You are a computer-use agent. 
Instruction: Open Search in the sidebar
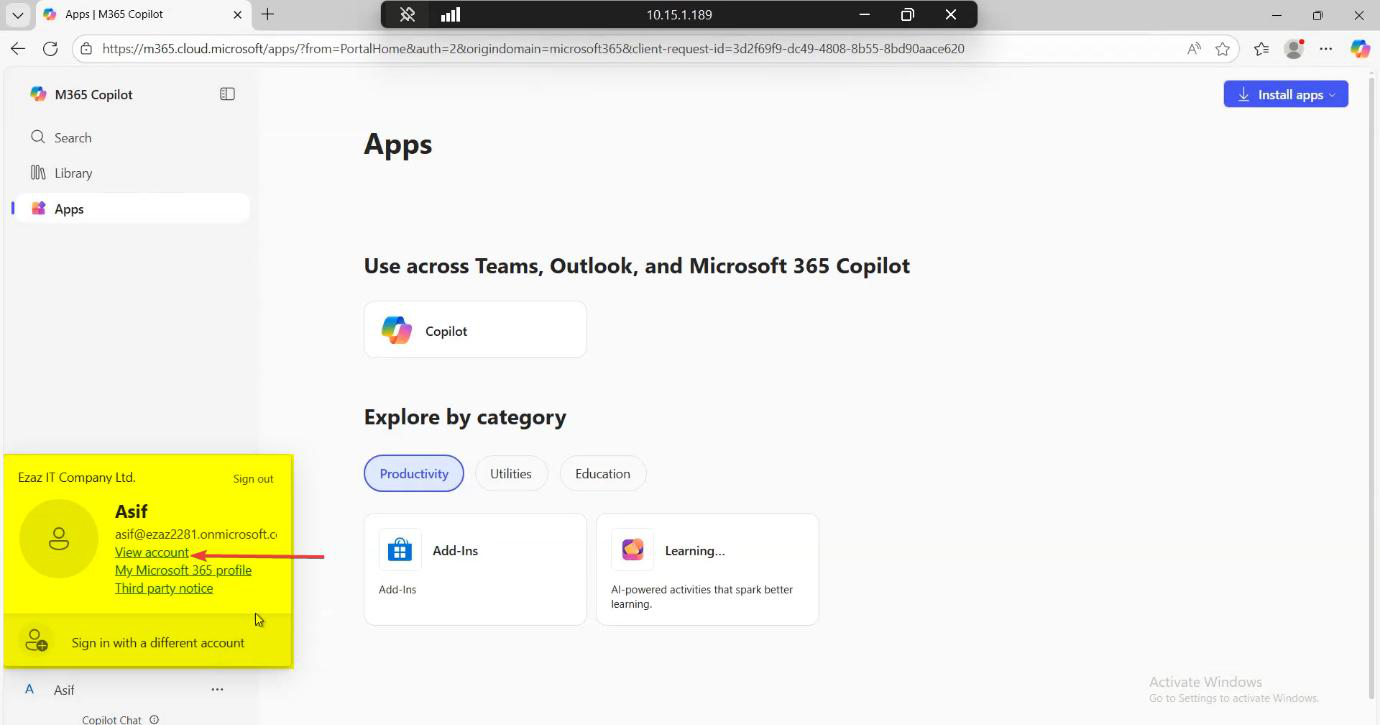pos(130,137)
